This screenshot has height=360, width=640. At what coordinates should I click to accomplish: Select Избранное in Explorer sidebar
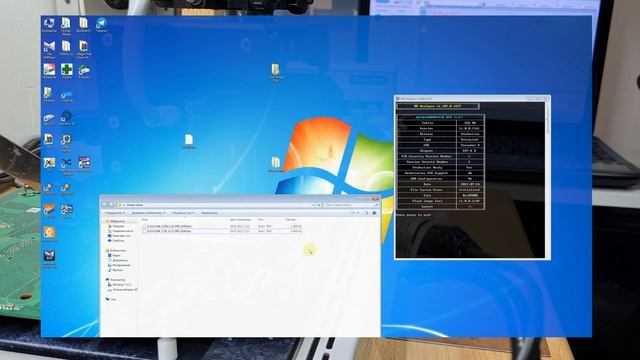point(116,221)
